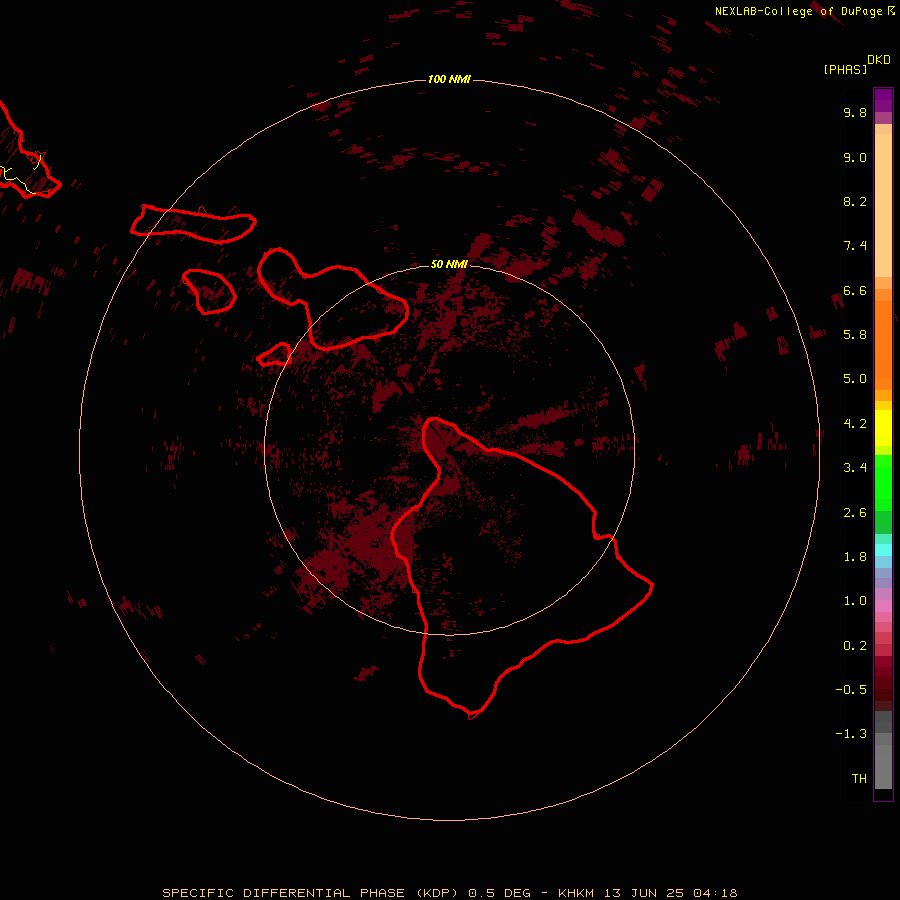Select the 4.2 legend value
This screenshot has height=900, width=900.
(855, 424)
